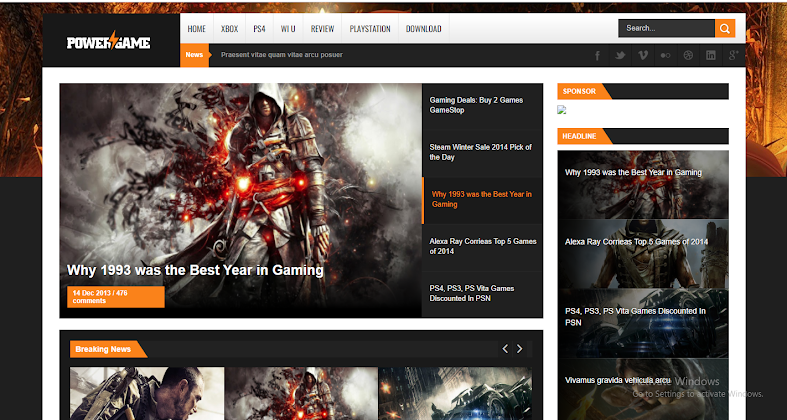Image resolution: width=787 pixels, height=420 pixels.
Task: Open the PLAYSTATION menu item
Action: (370, 29)
